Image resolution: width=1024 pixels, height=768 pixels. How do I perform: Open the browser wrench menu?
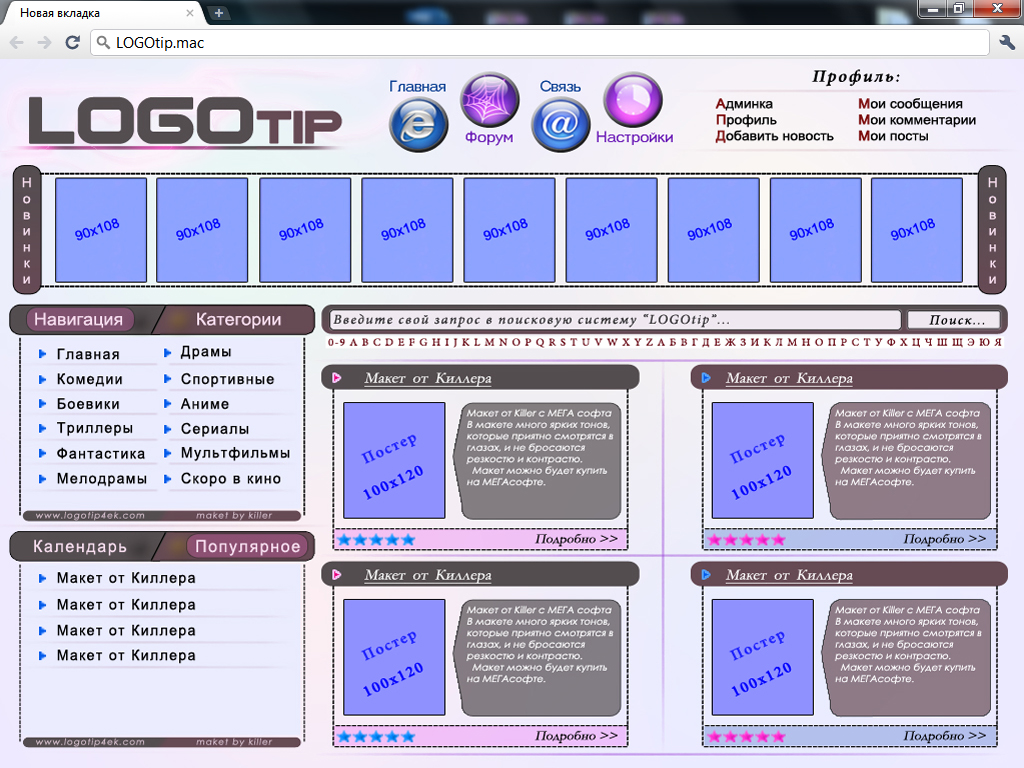coord(1007,42)
